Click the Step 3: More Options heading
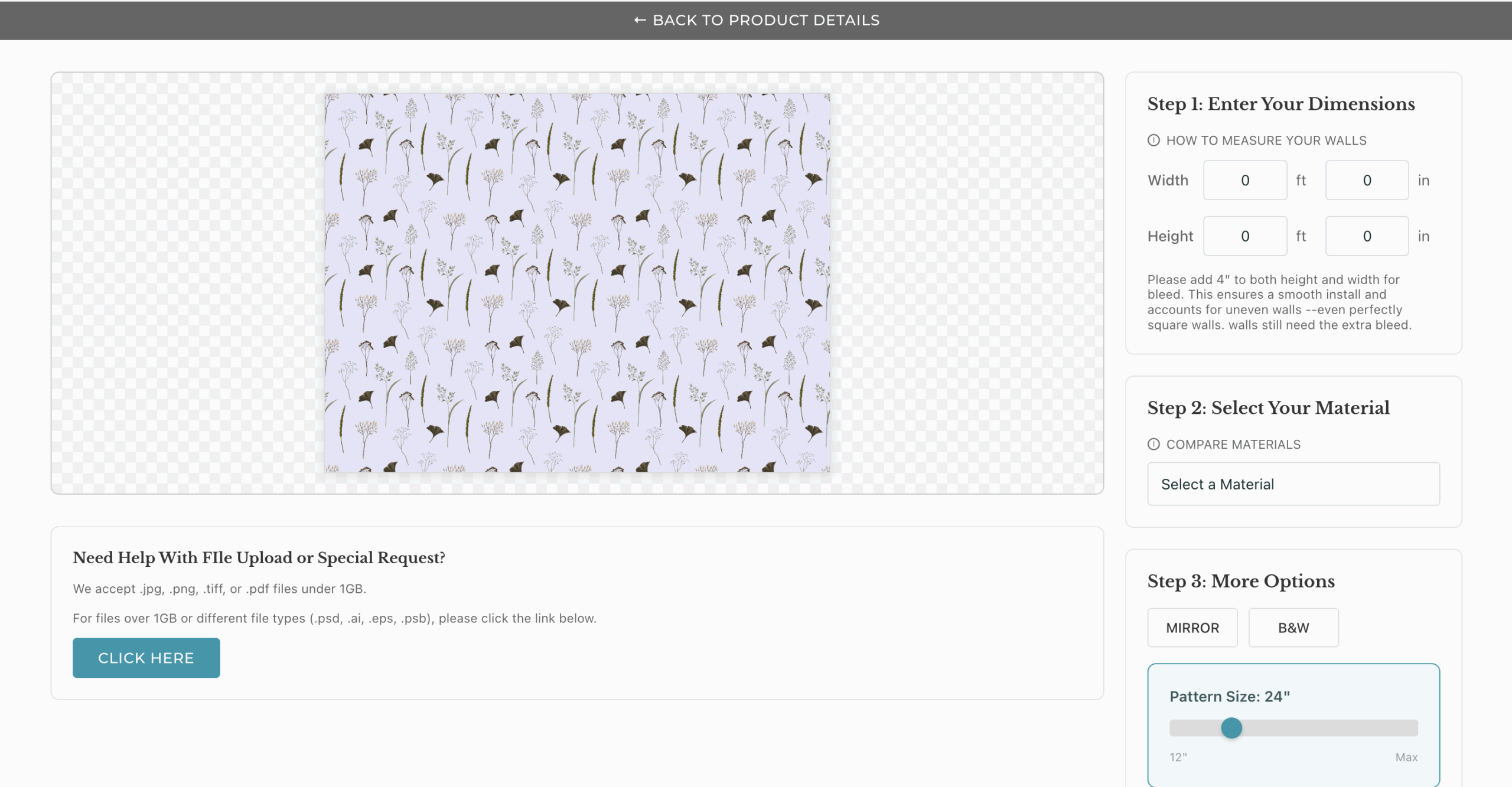This screenshot has height=787, width=1512. click(1240, 581)
